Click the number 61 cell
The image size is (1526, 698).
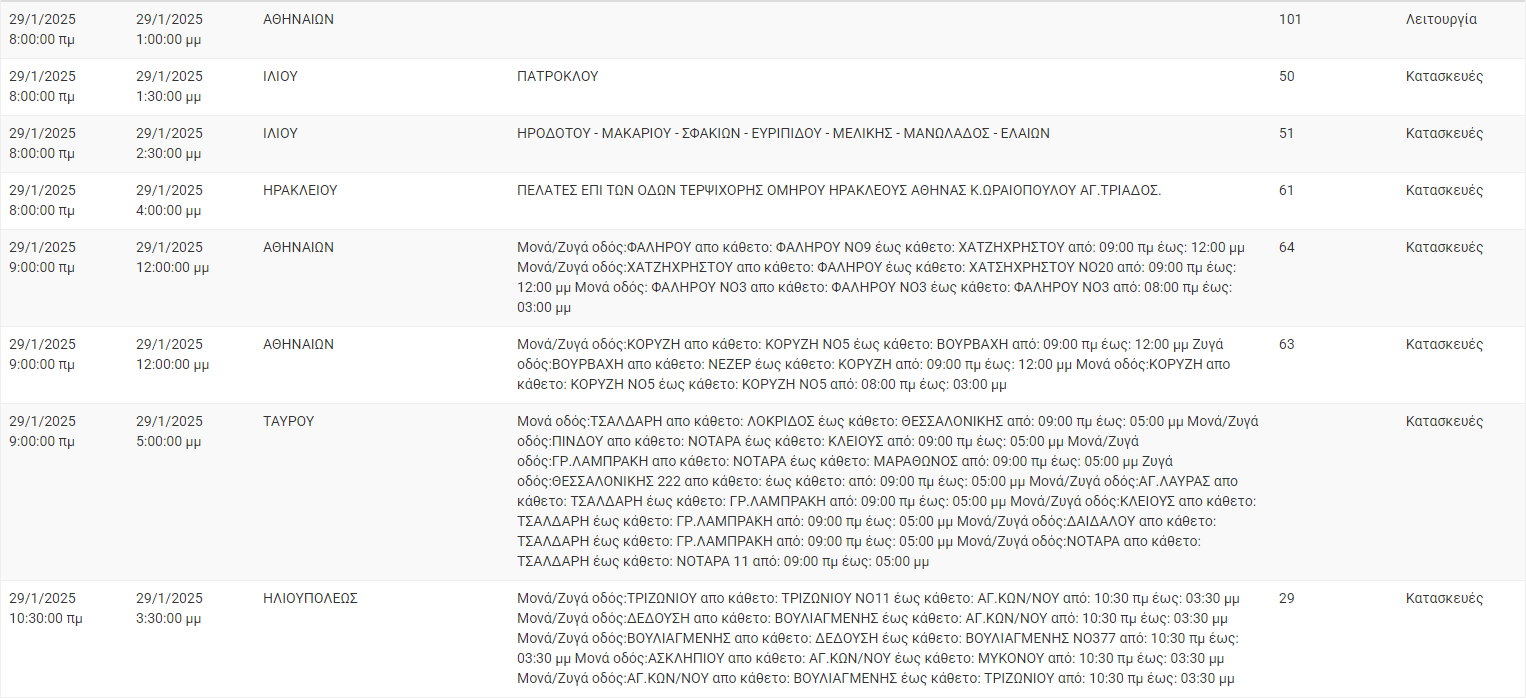click(x=1286, y=190)
